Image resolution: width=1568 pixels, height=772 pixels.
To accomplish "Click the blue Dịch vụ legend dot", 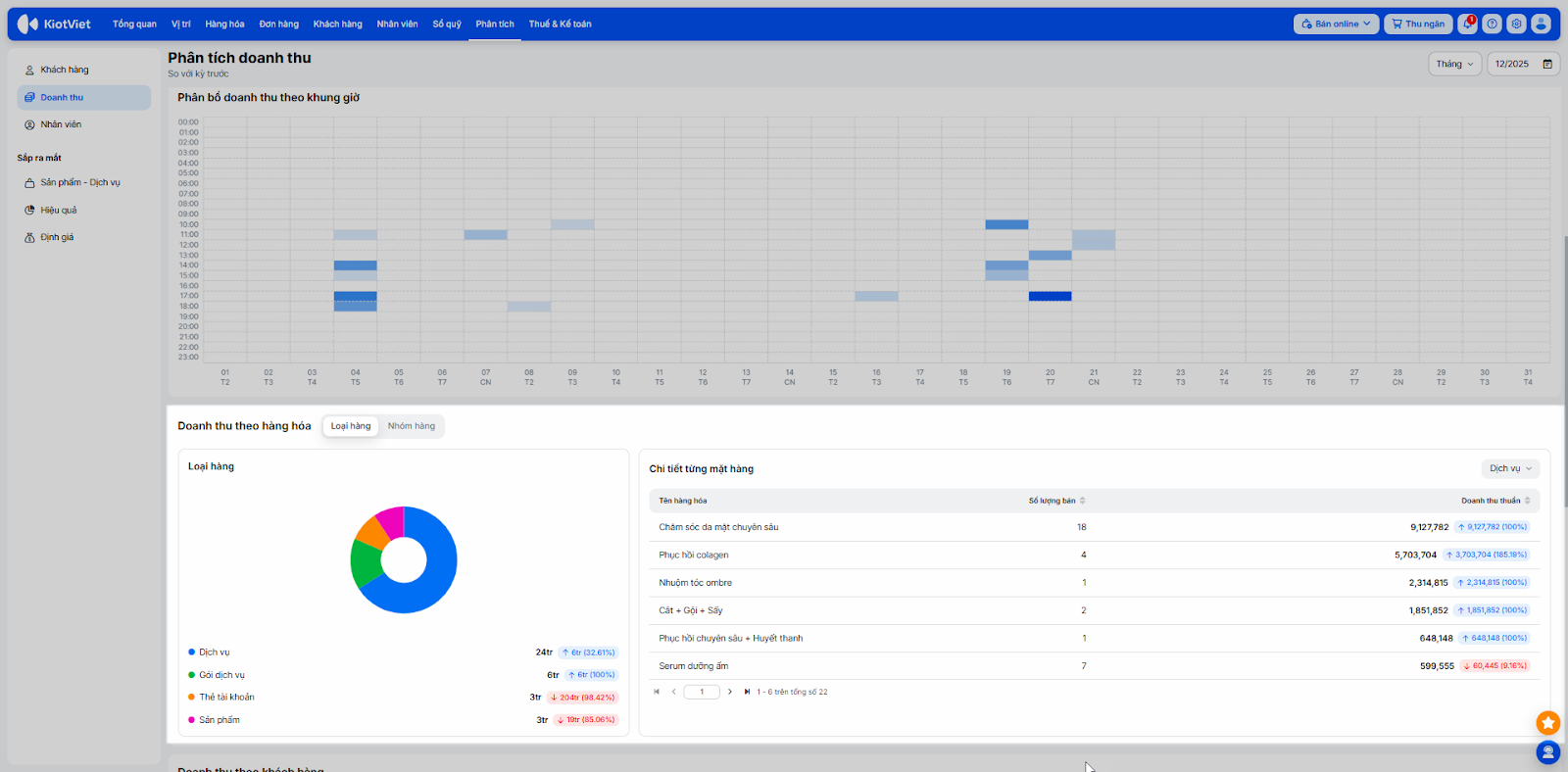I will tap(192, 652).
